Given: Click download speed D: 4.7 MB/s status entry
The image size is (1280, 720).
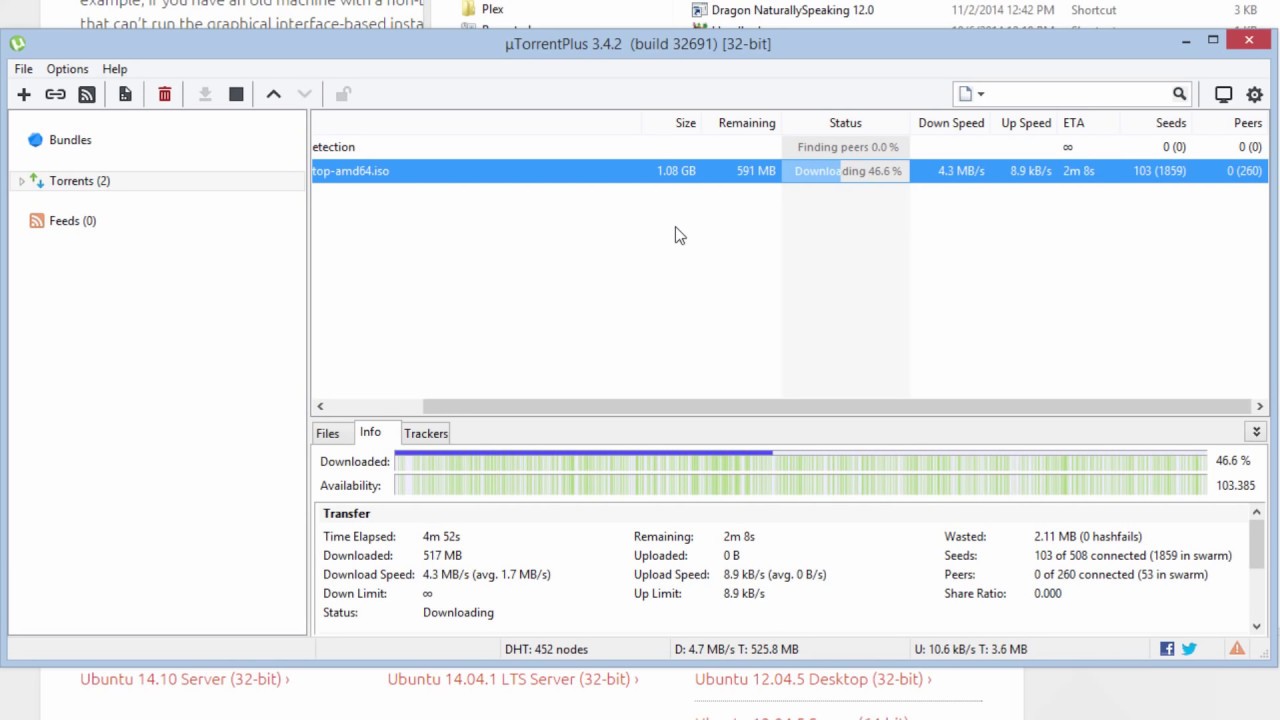Looking at the screenshot, I should [736, 649].
